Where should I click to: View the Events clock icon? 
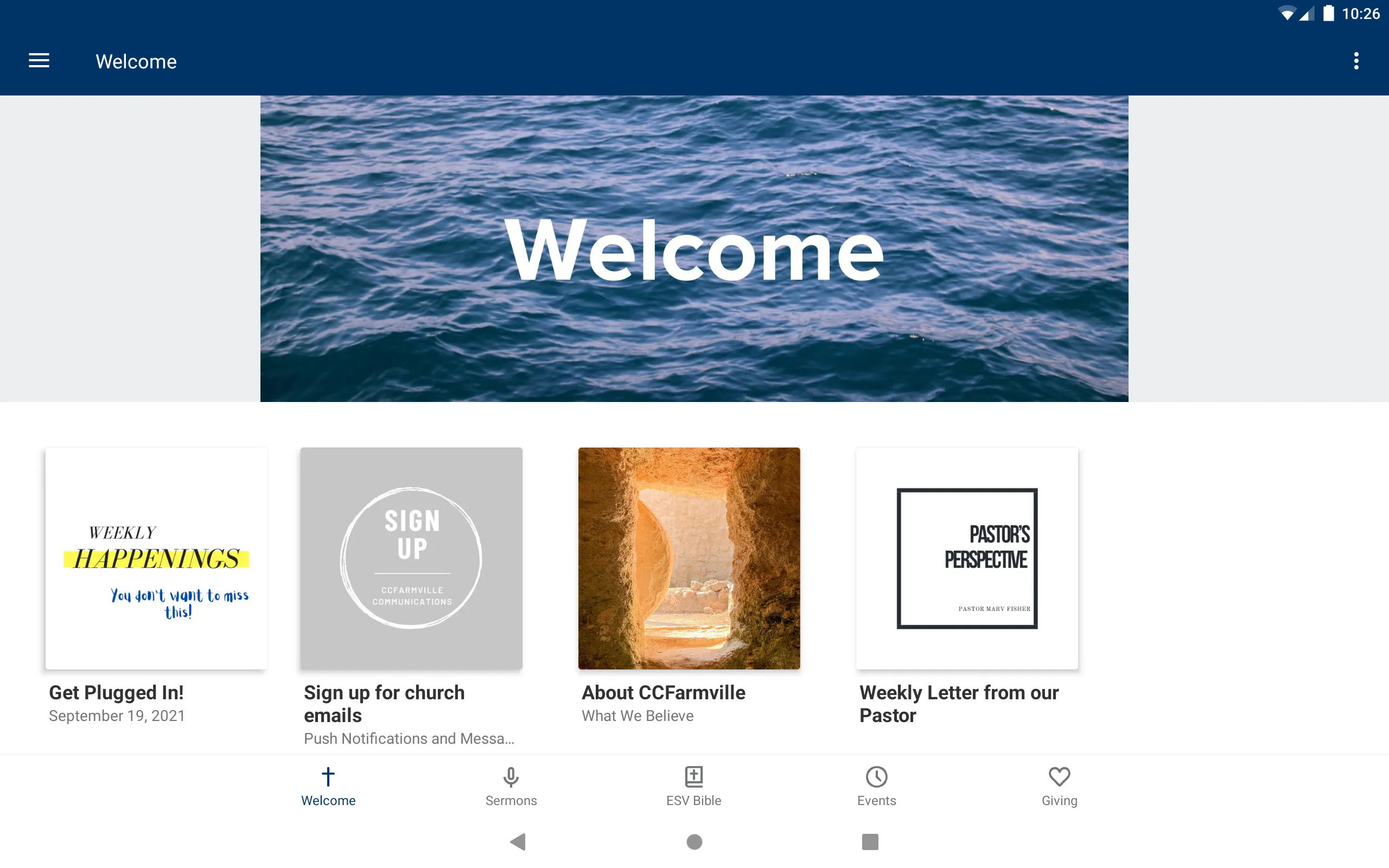coord(876,776)
